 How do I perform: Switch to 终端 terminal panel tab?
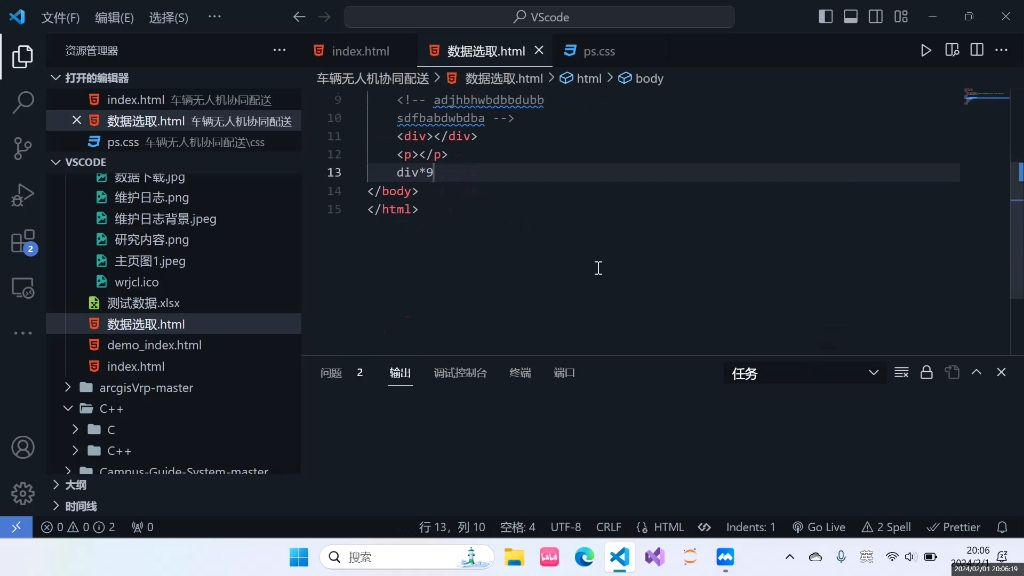coord(520,373)
